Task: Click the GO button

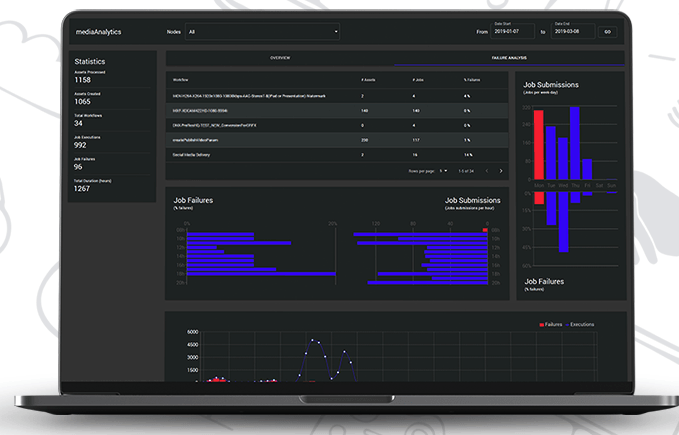Action: pos(608,32)
